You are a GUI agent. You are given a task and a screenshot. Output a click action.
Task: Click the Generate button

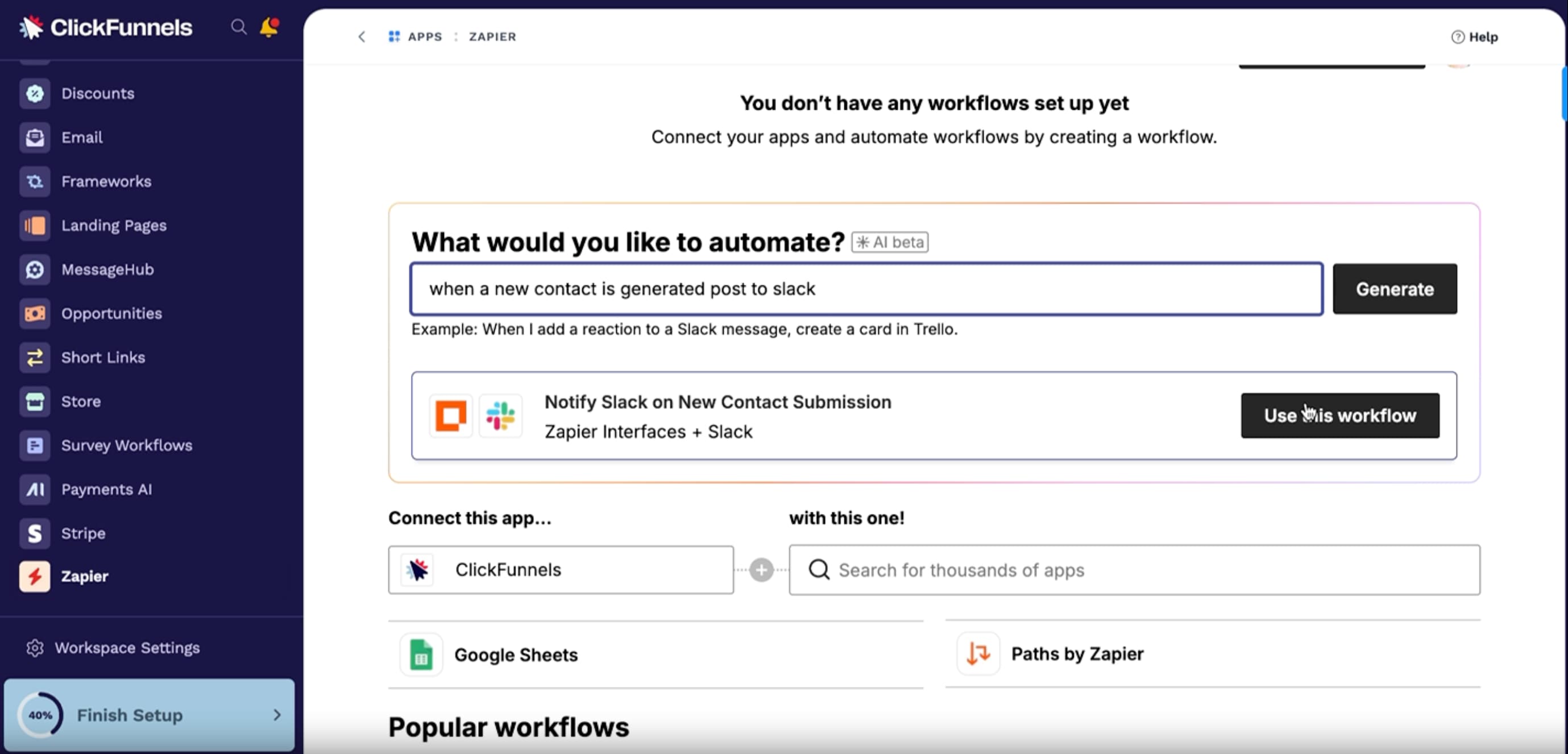(x=1395, y=289)
